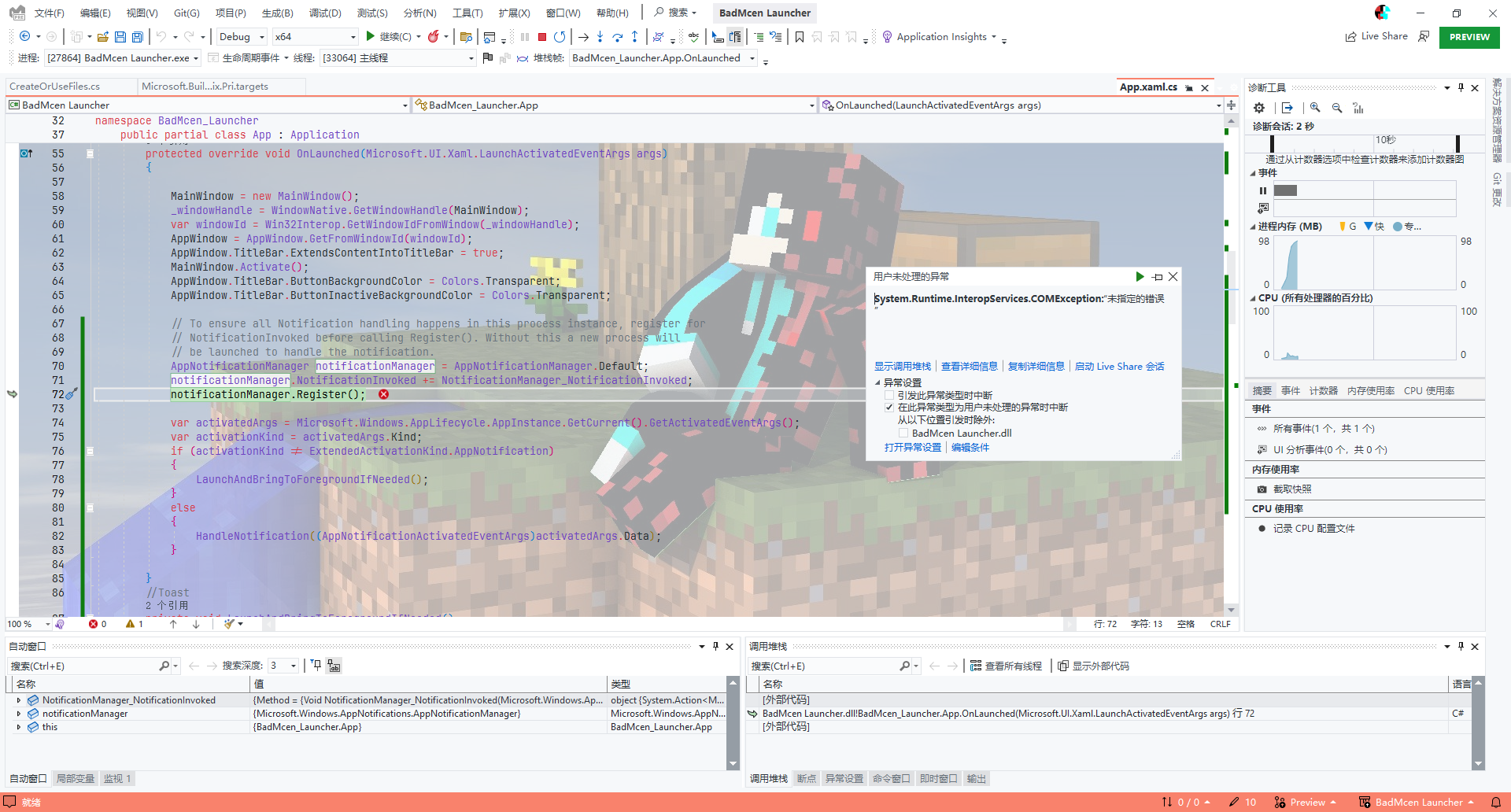The width and height of the screenshot is (1511, 812).
Task: Click the code cleanup broom icon
Action: coord(229,624)
